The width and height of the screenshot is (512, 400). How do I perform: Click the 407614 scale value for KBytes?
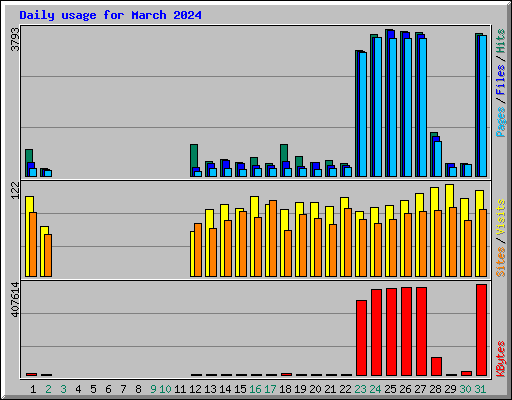pos(15,299)
